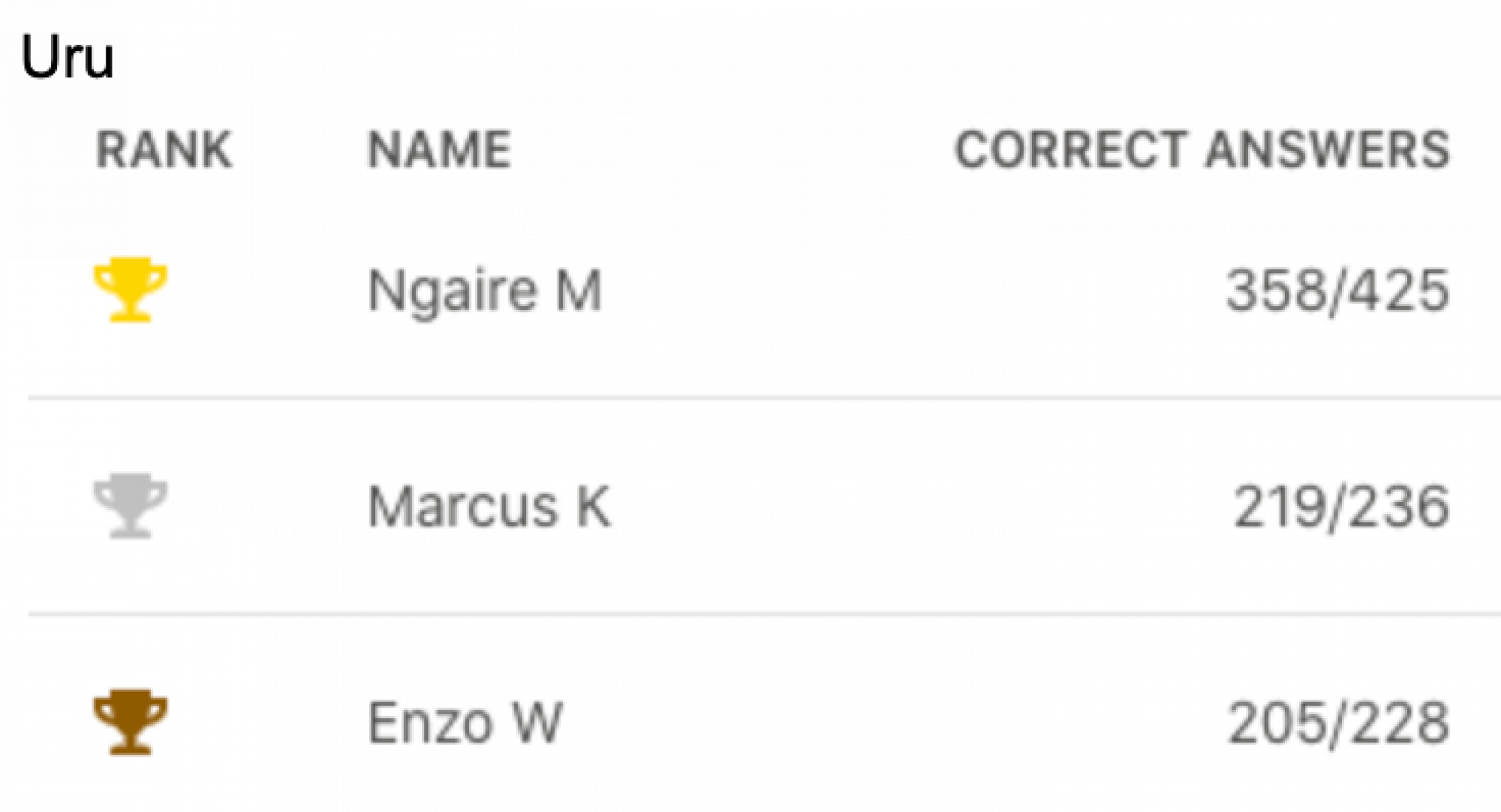Click the 358/425 score
Screen dimensions: 1501x812
tap(1337, 290)
